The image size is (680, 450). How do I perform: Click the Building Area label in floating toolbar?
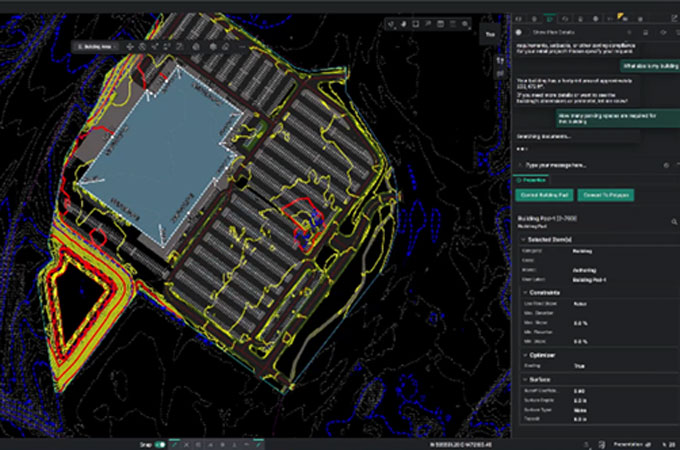(97, 46)
